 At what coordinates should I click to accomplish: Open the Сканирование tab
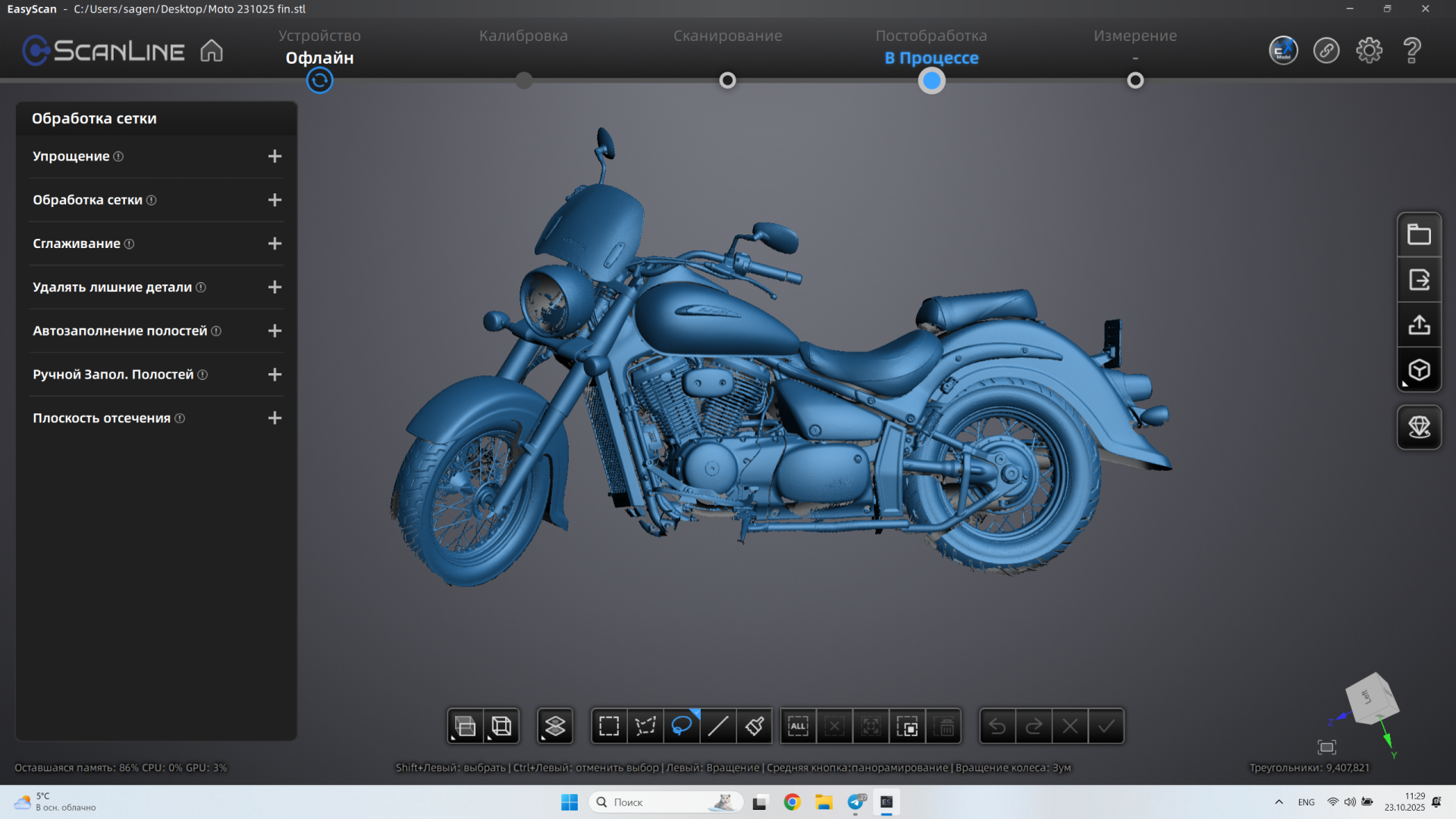pos(727,36)
